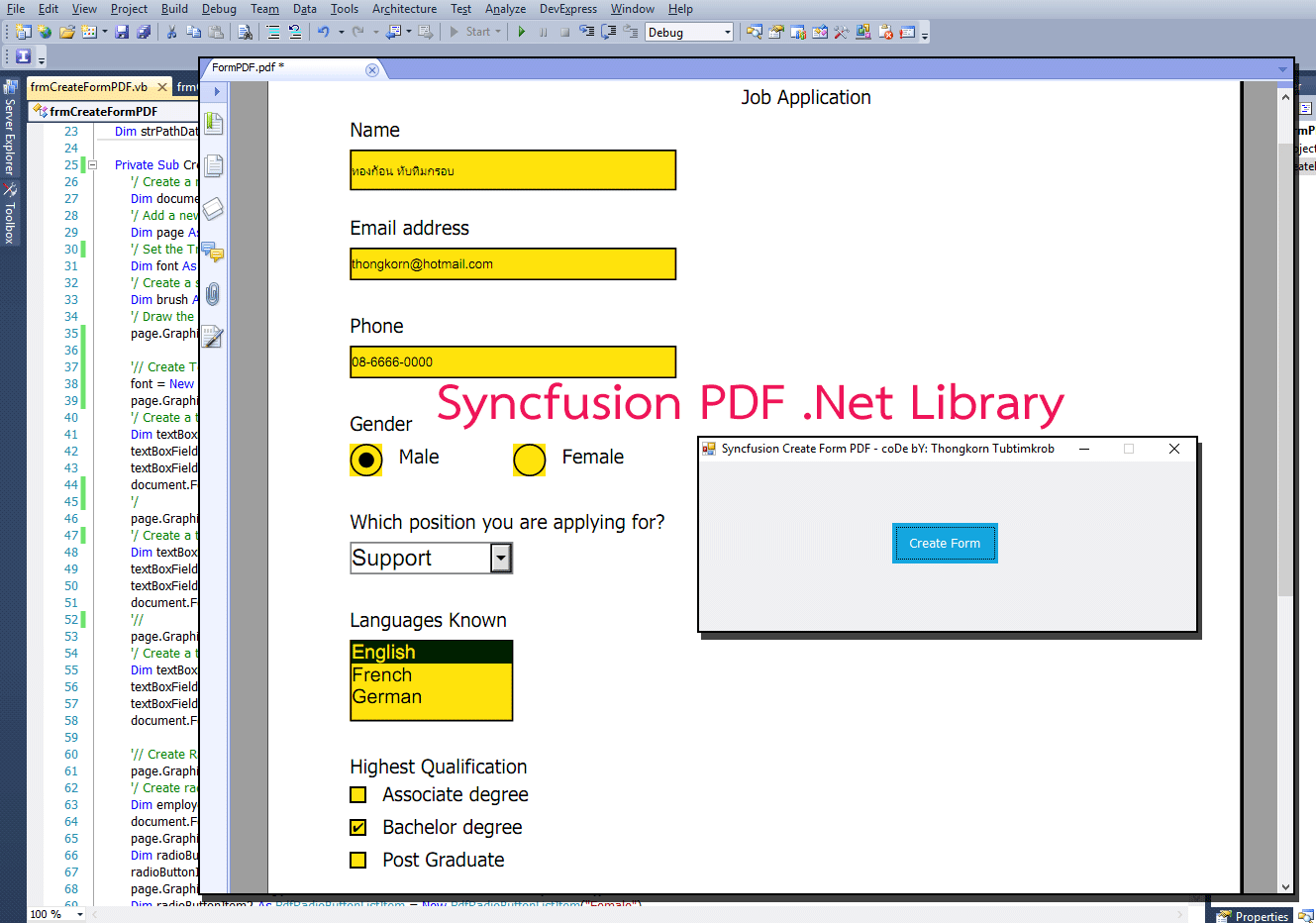Click the PDF viewer vertical scrollbar down arrow
Viewport: 1316px width, 923px height.
(1285, 887)
